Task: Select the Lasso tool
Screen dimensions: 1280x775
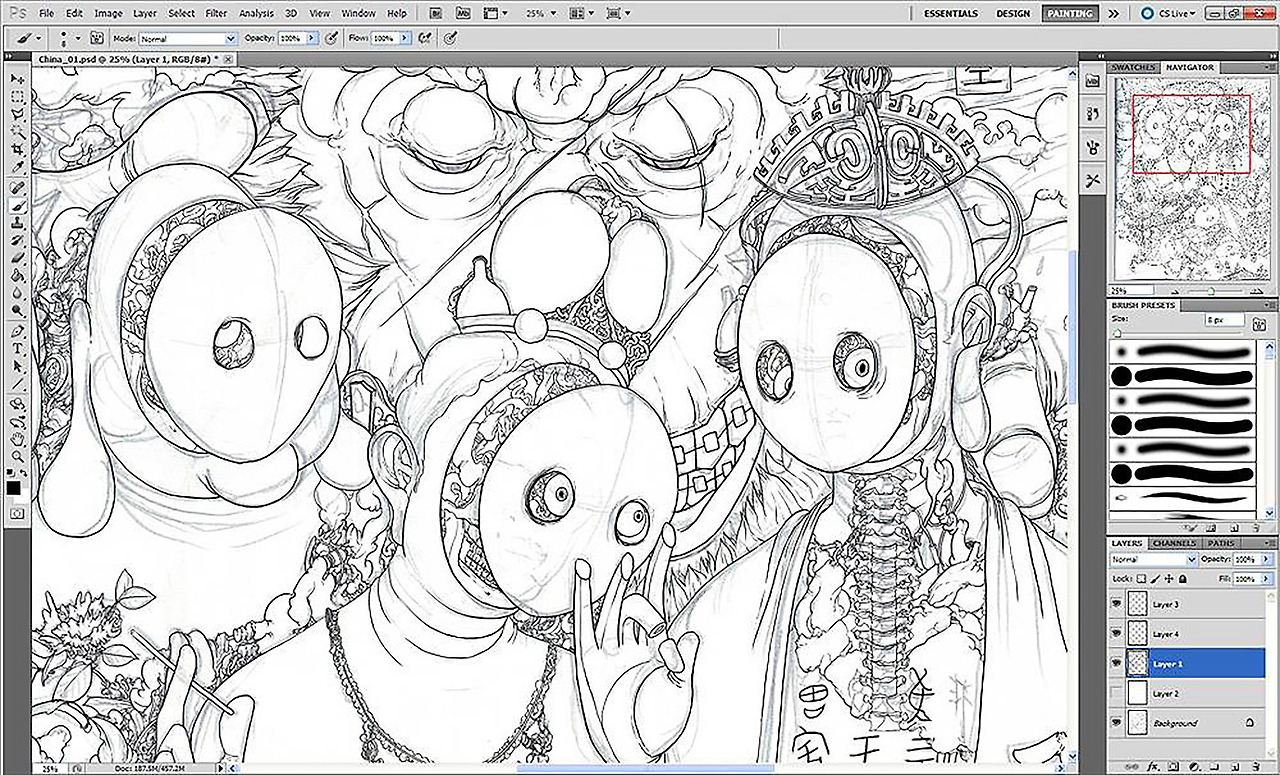Action: 17,114
